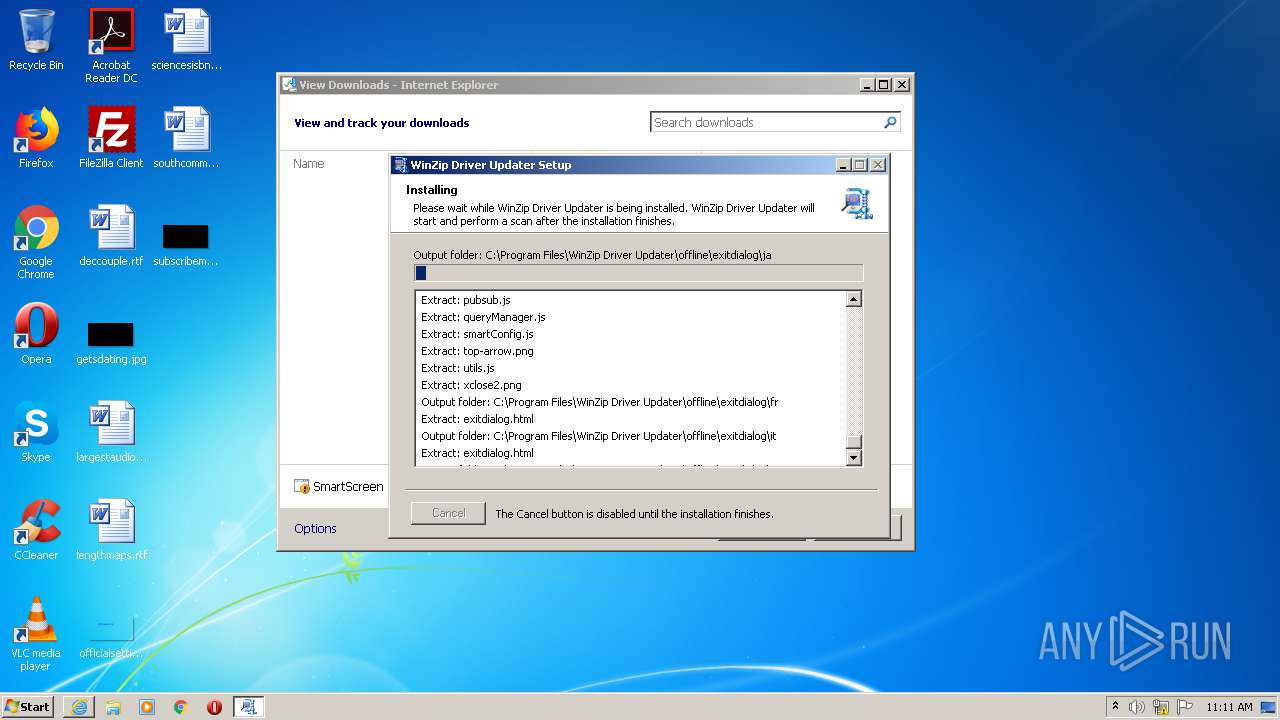Click the WinZip Setup title bar icon
The height and width of the screenshot is (720, 1280).
click(x=400, y=165)
